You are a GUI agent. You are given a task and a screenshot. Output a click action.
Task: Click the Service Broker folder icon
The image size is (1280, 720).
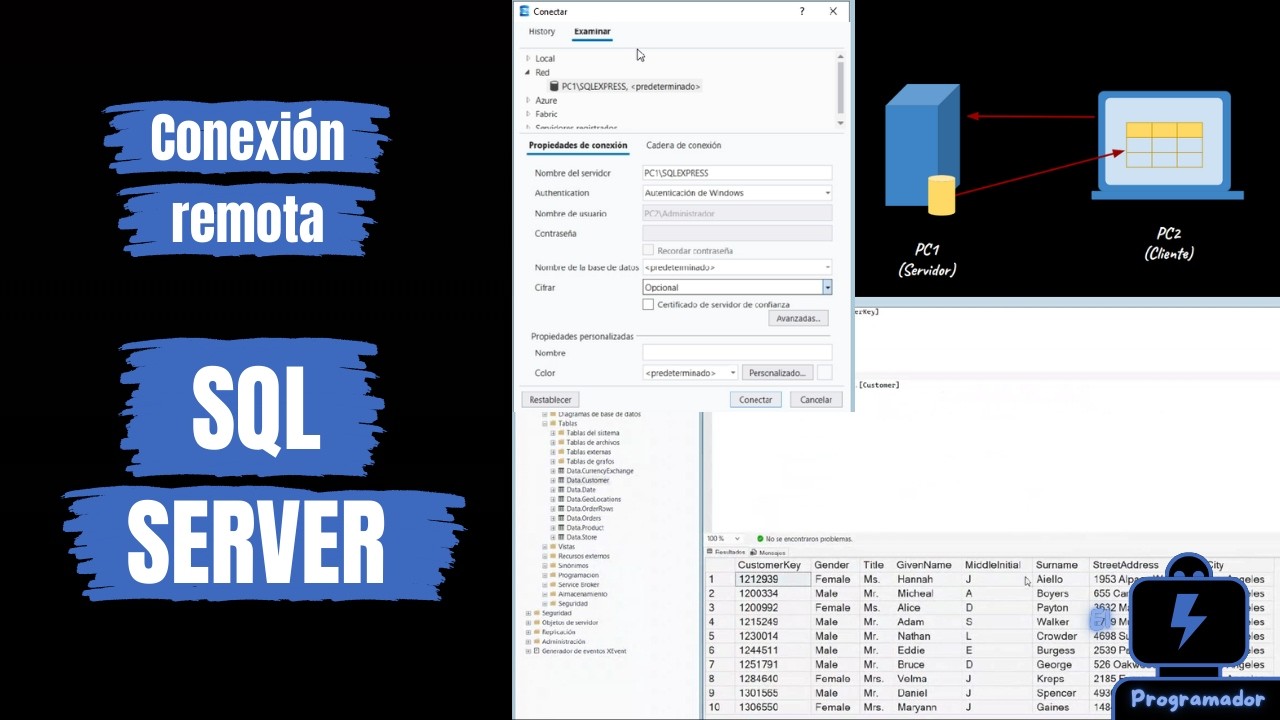tap(554, 585)
